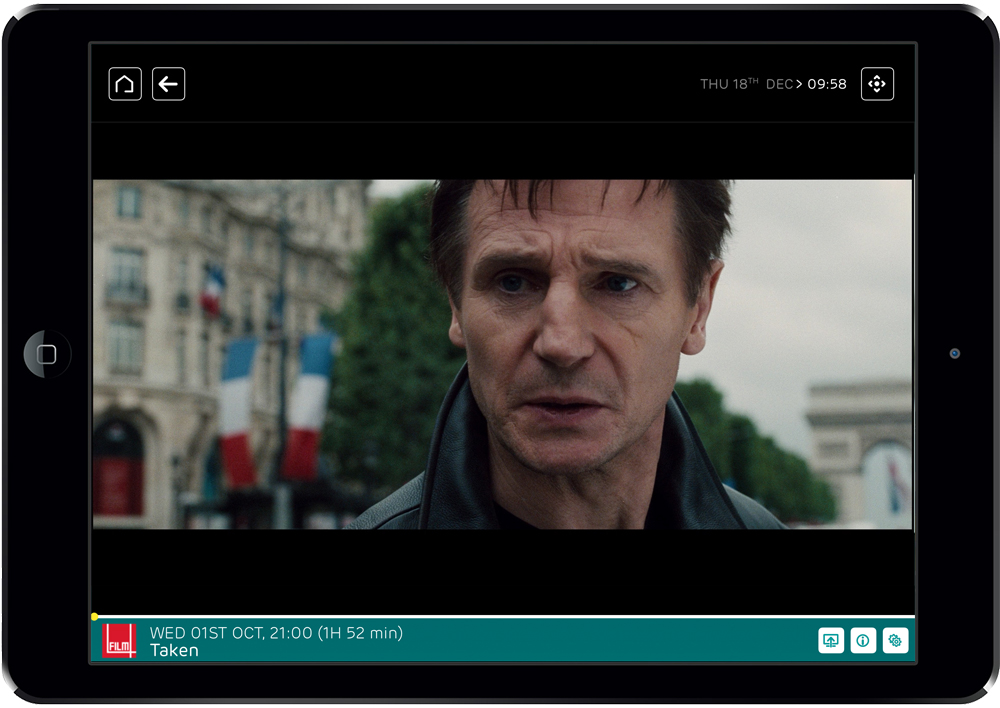Open programme info with the i icon

tap(863, 640)
